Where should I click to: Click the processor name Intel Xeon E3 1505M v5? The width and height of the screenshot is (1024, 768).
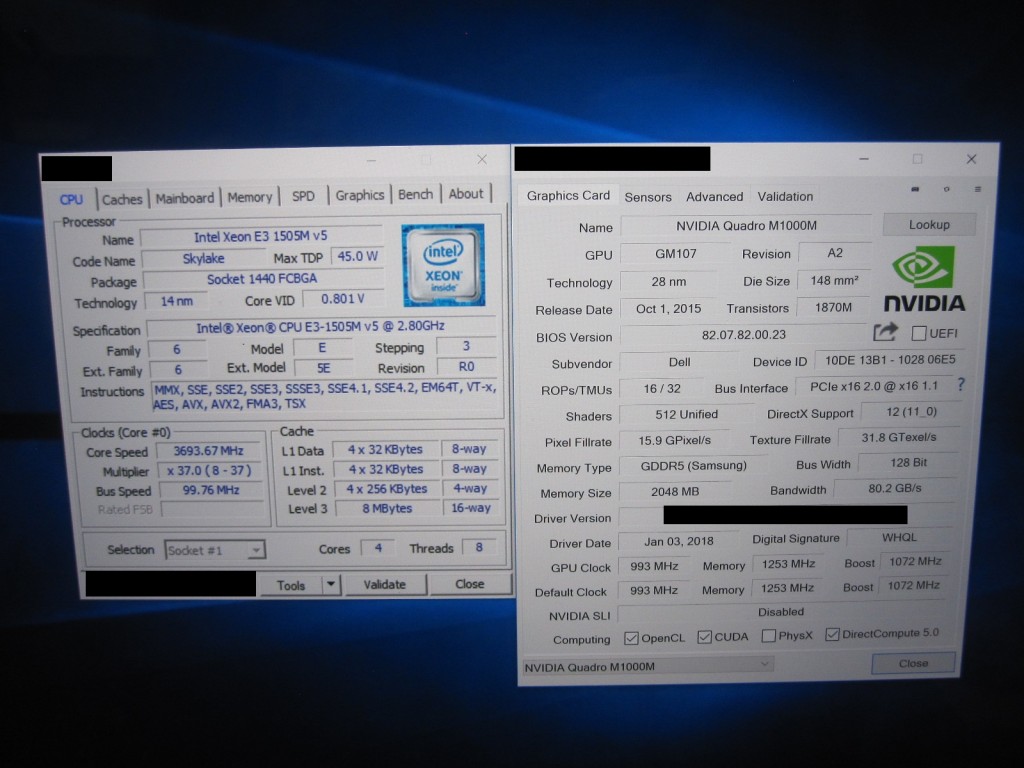pos(261,236)
